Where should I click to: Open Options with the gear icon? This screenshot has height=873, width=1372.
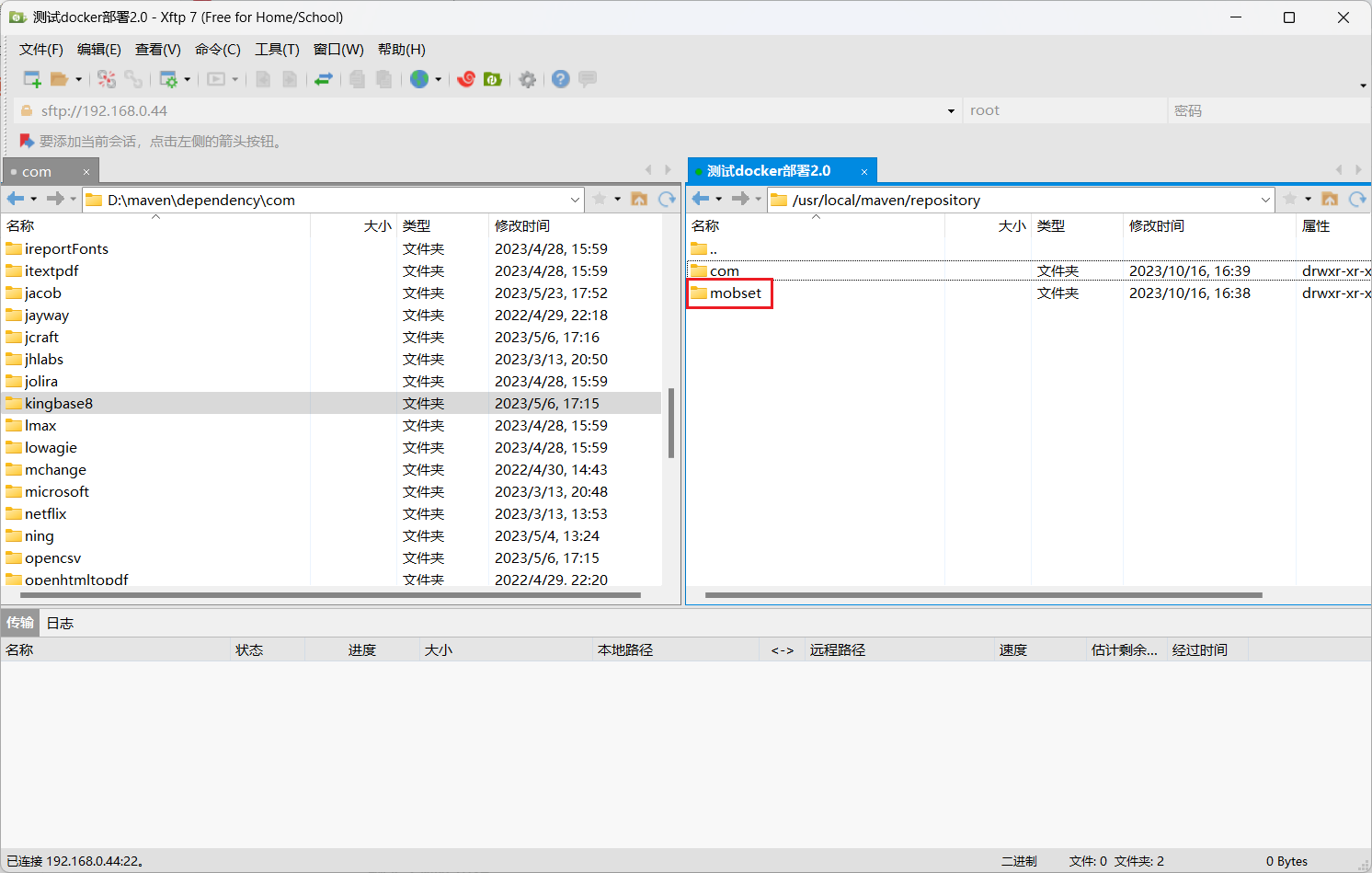click(x=528, y=79)
